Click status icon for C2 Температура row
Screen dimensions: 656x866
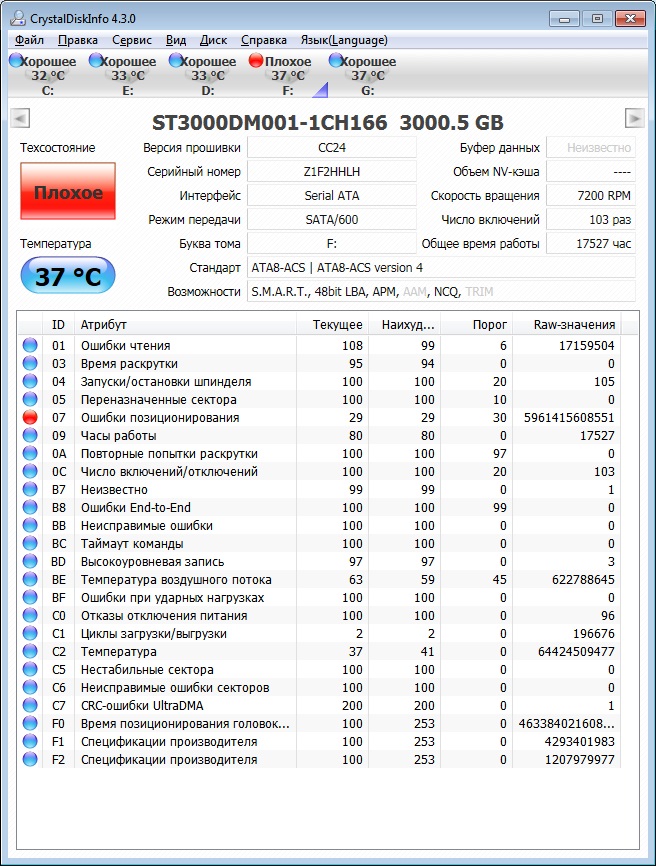[30, 651]
